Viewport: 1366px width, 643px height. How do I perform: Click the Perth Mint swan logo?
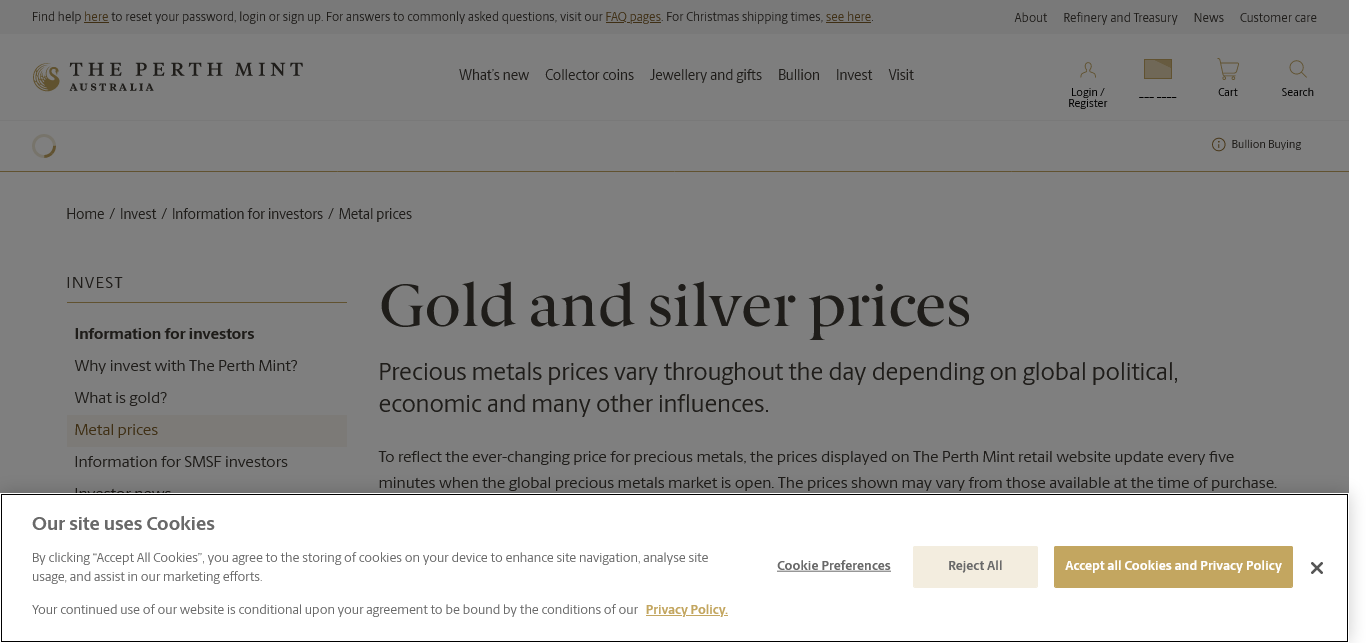[x=46, y=77]
